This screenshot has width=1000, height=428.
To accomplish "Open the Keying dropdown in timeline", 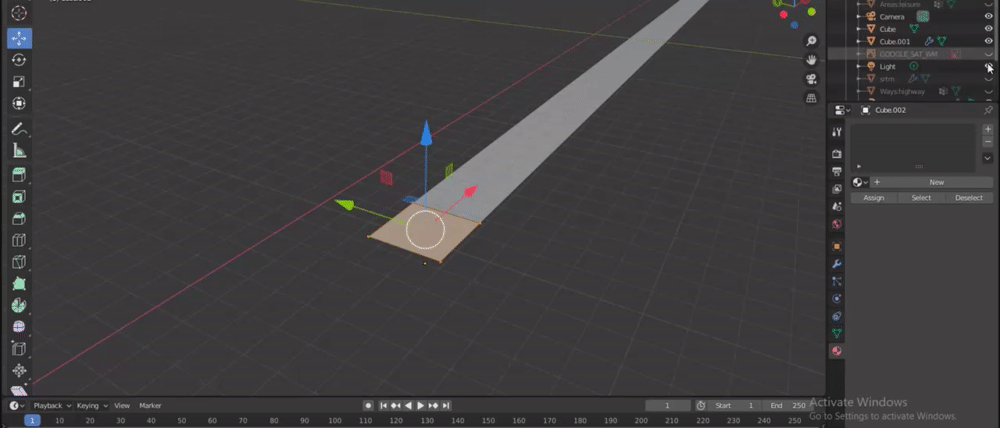I will (92, 406).
